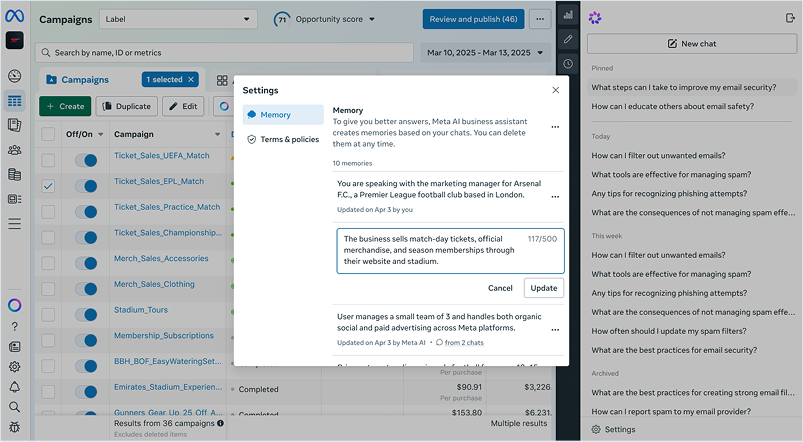Viewport: 803px width, 442px height.
Task: Open the Campaign column header dropdown
Action: (217, 134)
